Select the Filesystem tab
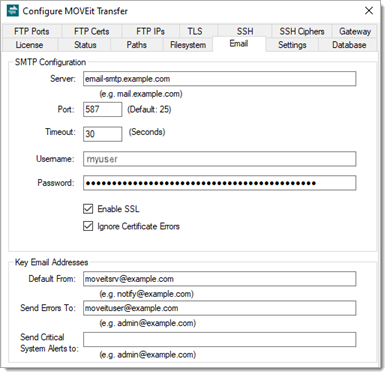 point(188,45)
